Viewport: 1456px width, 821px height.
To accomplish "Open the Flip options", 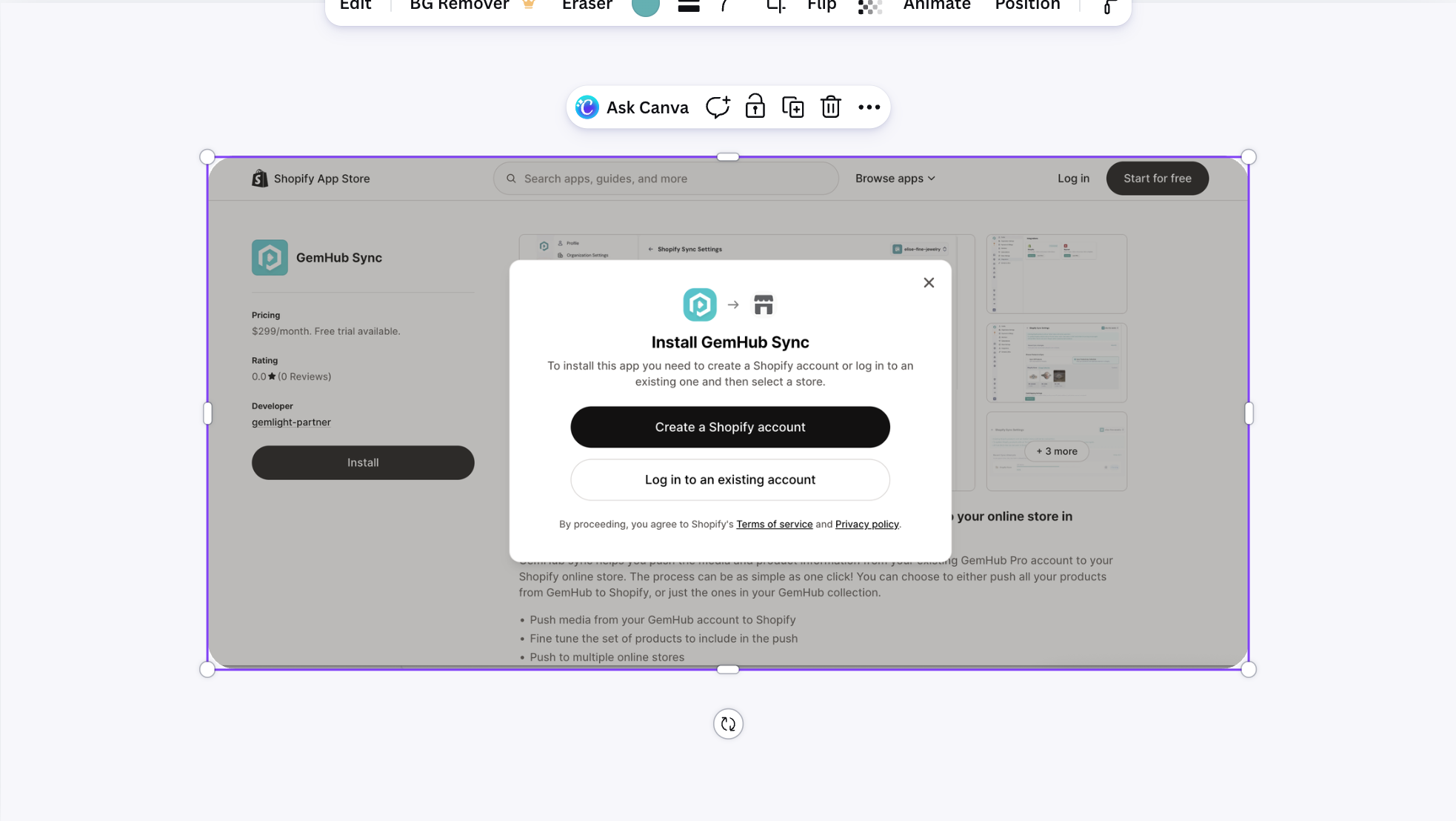I will click(822, 6).
